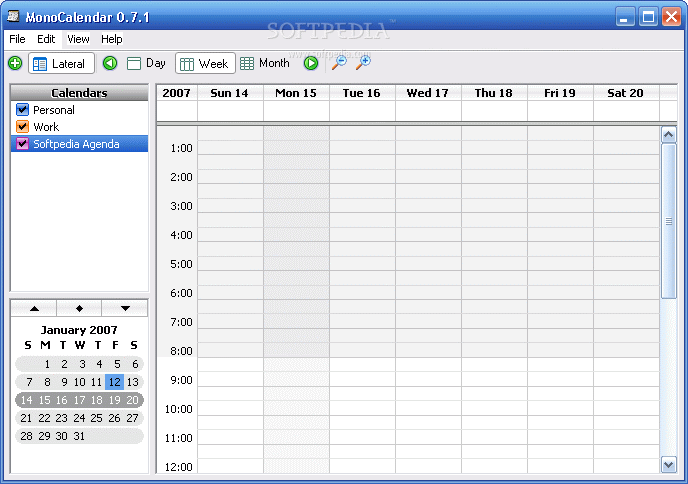Toggle the Lateral panel button

(61, 64)
